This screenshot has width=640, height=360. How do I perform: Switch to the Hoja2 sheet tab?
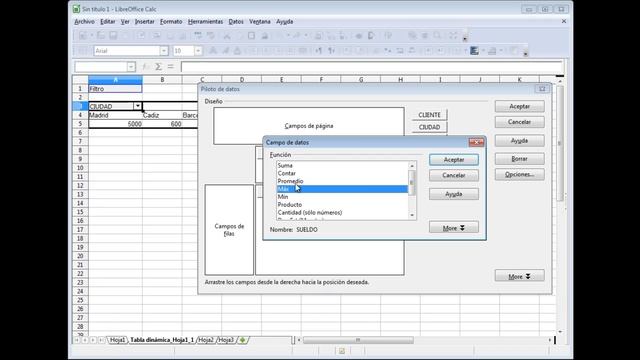[x=206, y=340]
